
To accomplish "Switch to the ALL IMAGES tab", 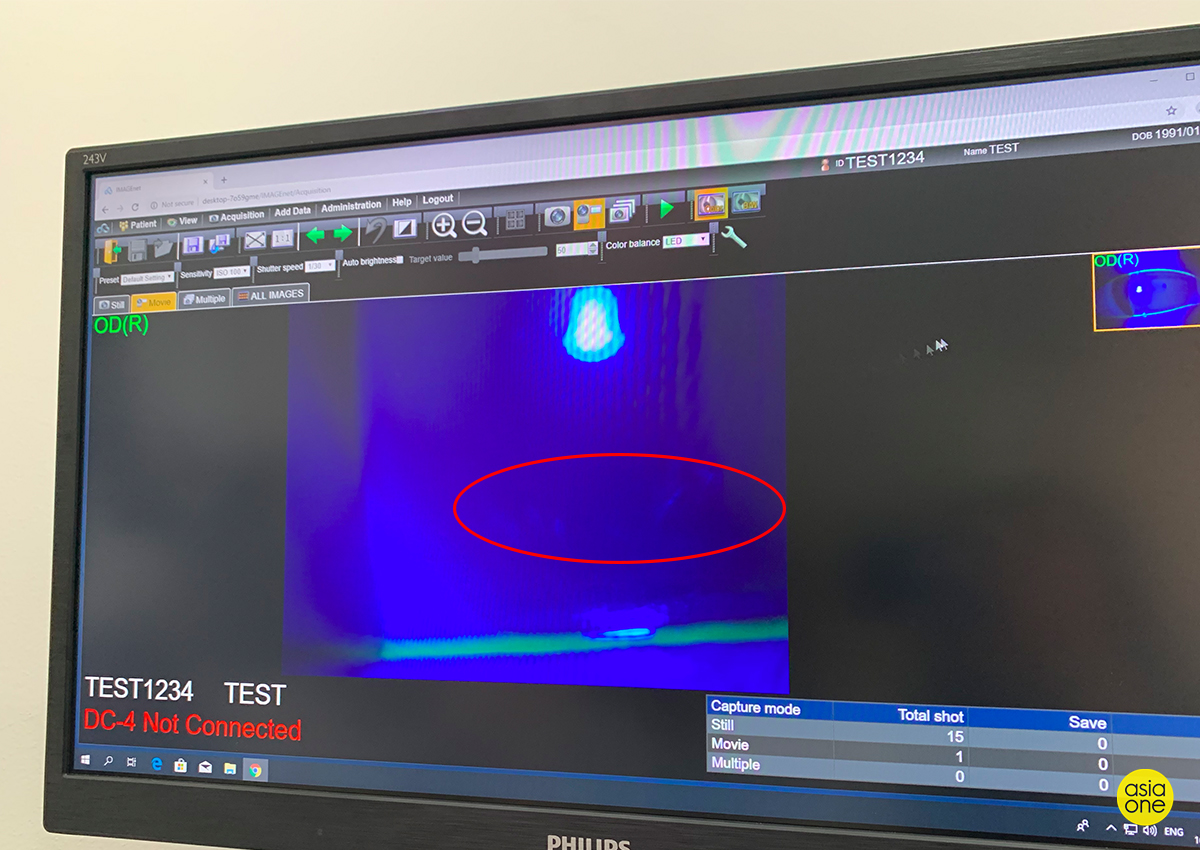I will [x=271, y=294].
